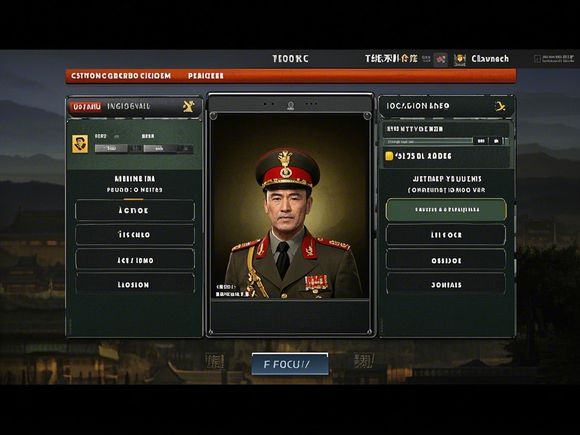The width and height of the screenshot is (580, 435).
Task: Click the small figure icon above the central portrait
Action: [291, 106]
